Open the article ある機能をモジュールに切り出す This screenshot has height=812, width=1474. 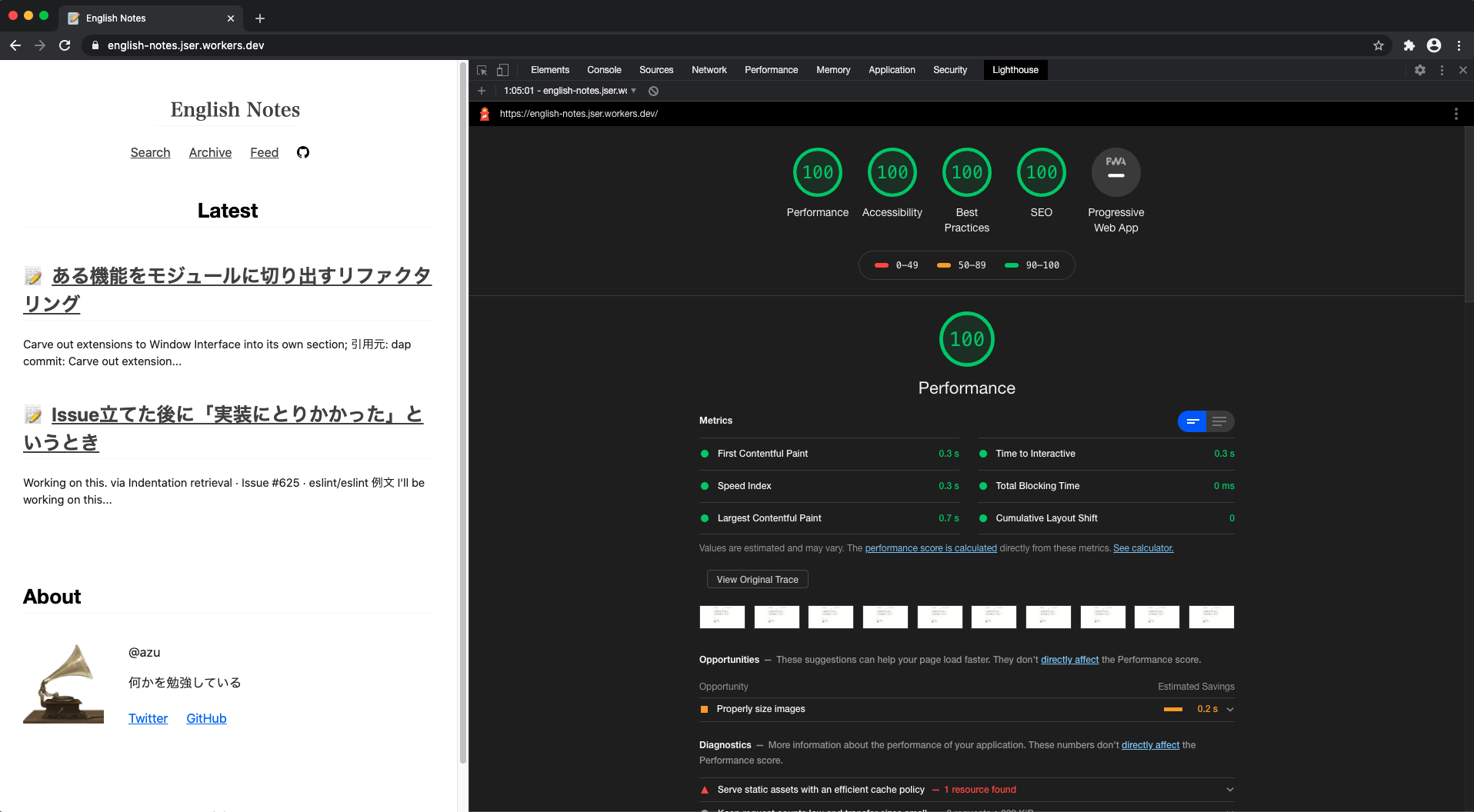click(x=228, y=289)
